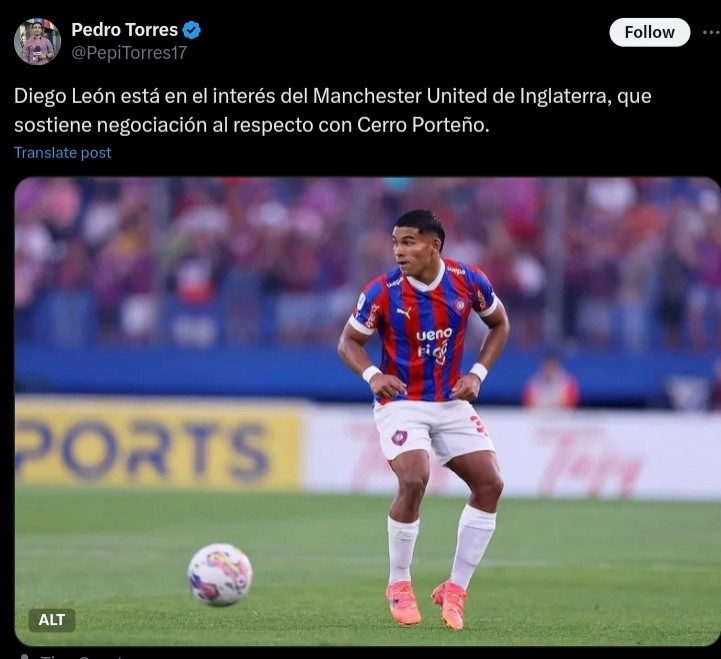Open the @PepiTorres17 handle

click(129, 53)
